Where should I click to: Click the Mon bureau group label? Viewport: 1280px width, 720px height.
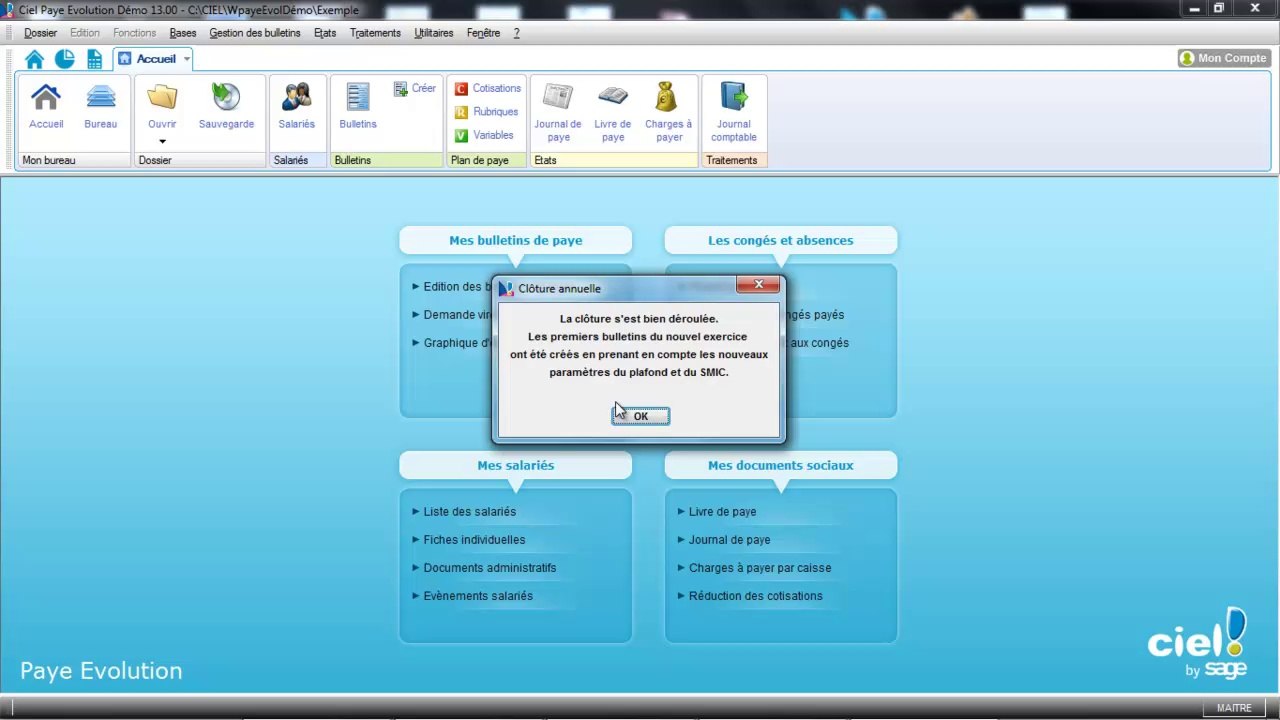49,160
